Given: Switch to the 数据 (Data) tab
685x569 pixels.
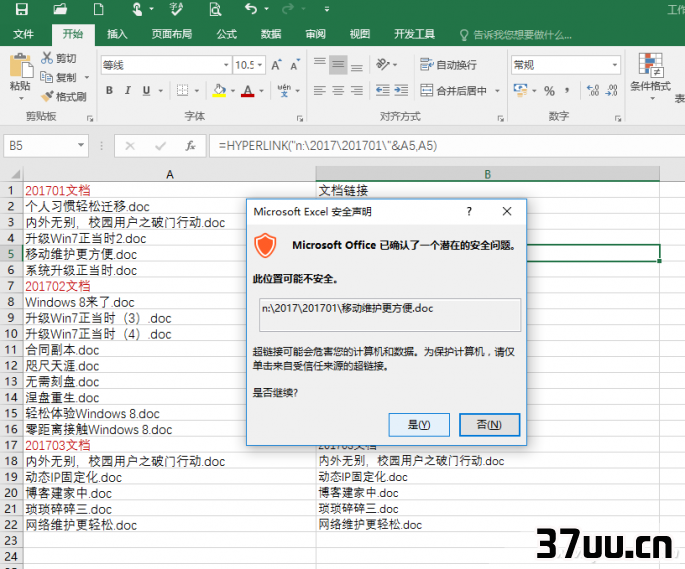Looking at the screenshot, I should (x=271, y=34).
